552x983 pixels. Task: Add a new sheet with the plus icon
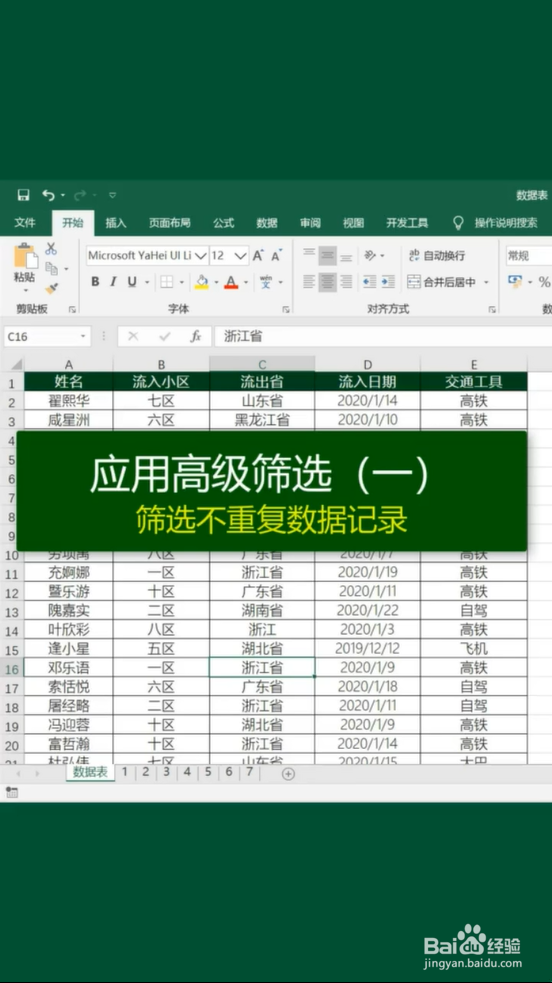coord(288,774)
